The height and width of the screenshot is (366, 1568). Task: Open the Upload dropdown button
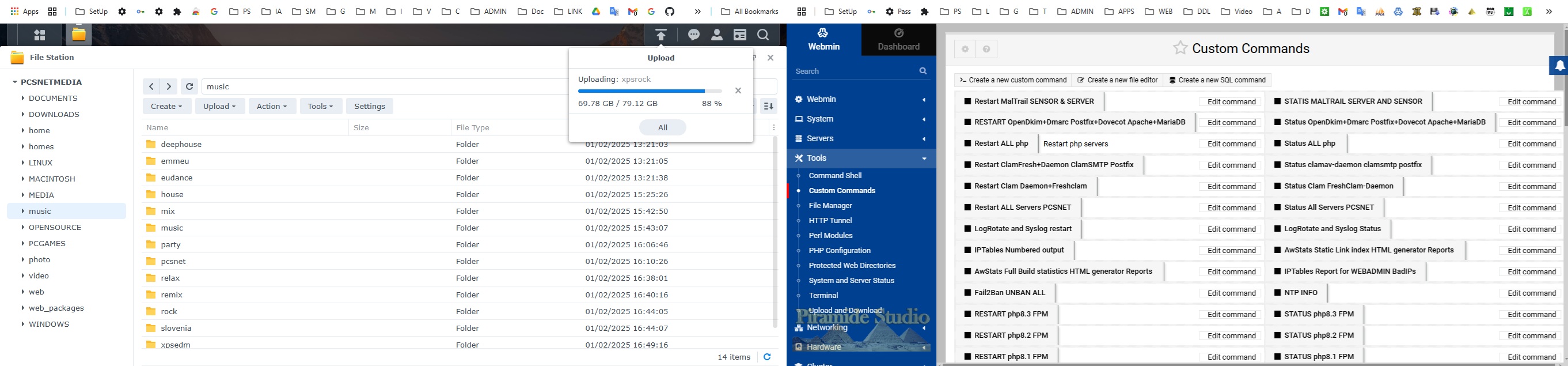click(x=220, y=106)
